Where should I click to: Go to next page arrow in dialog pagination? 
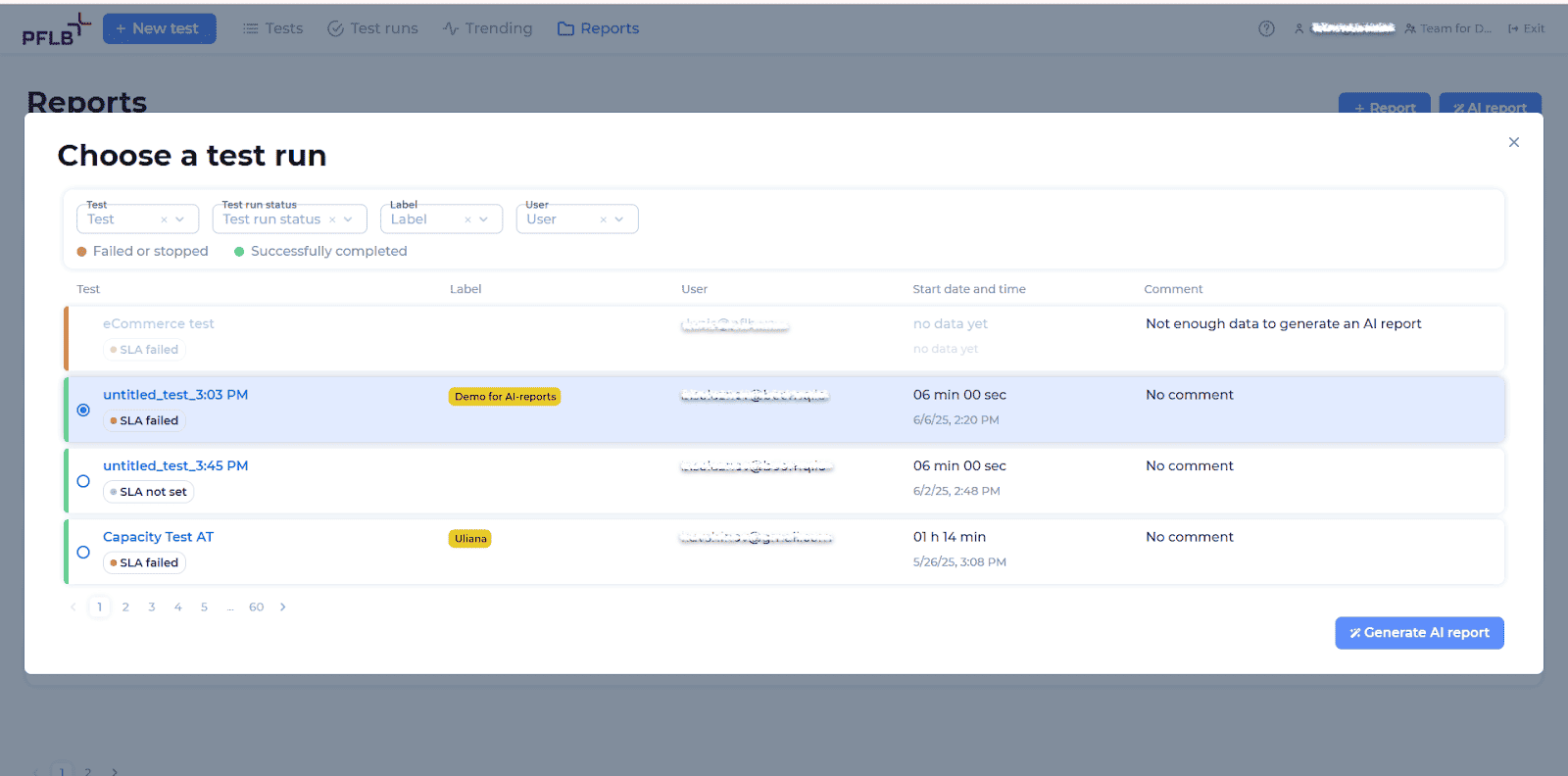coord(283,607)
